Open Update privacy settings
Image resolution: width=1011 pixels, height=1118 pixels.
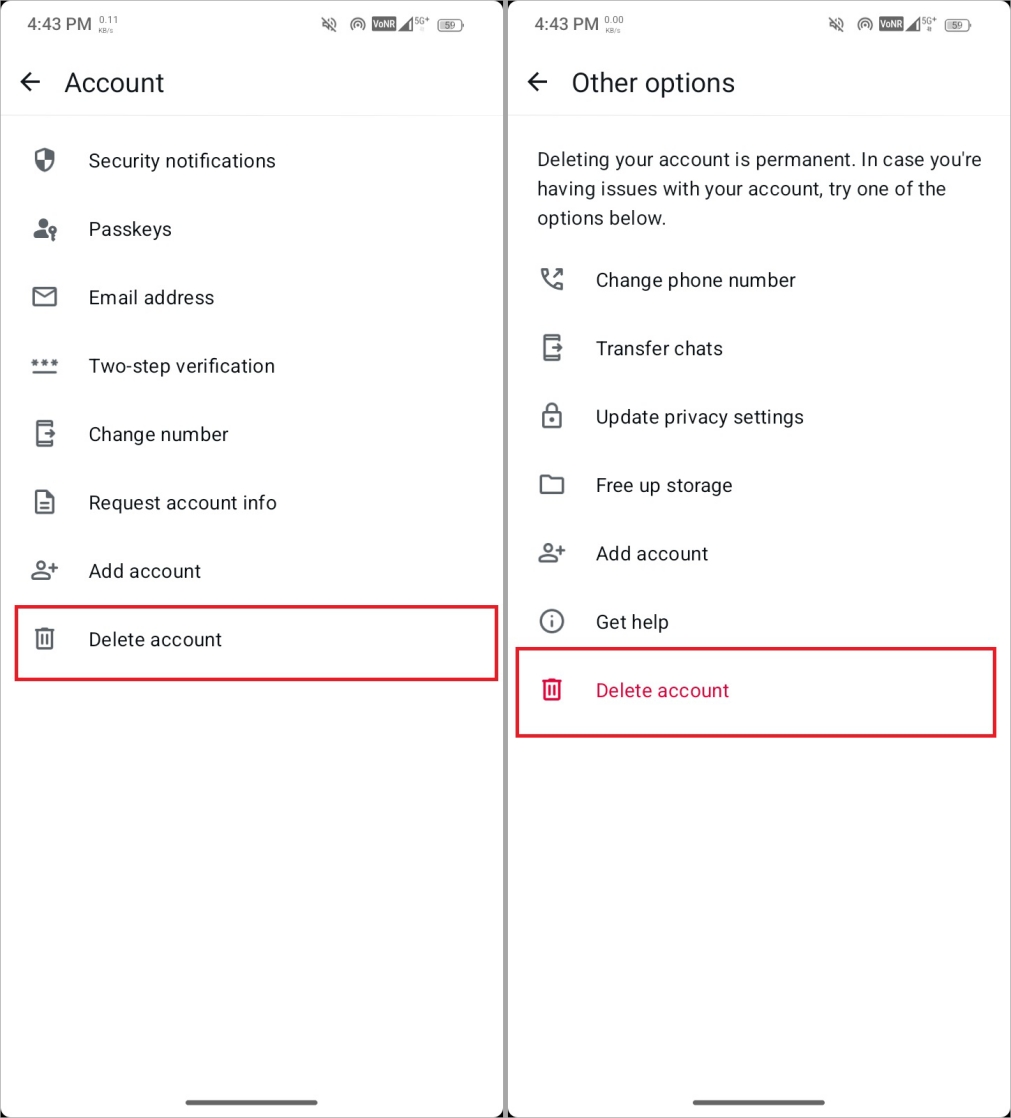click(x=700, y=416)
